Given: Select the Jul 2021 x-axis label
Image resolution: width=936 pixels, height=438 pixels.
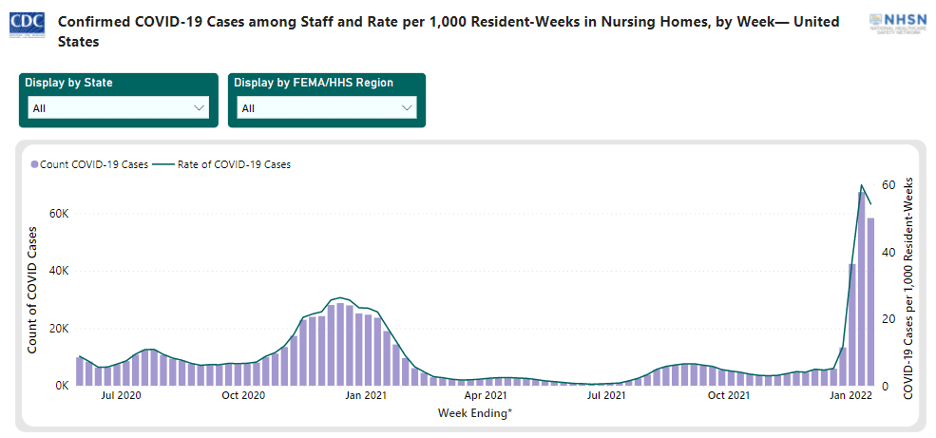Looking at the screenshot, I should pyautogui.click(x=607, y=396).
